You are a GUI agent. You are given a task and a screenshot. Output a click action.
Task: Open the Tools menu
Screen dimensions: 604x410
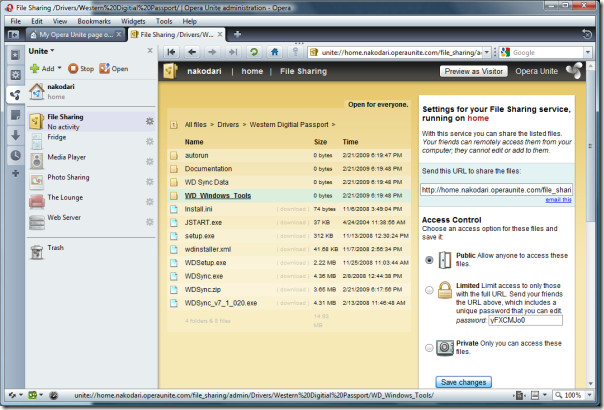pos(164,21)
